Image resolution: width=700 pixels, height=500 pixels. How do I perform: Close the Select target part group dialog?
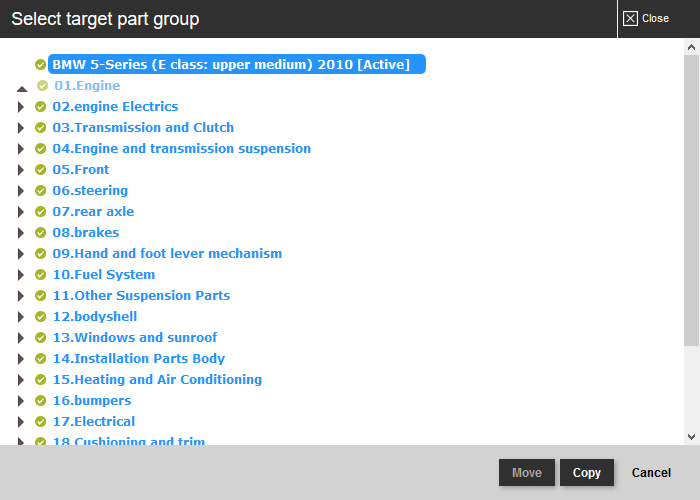click(646, 18)
